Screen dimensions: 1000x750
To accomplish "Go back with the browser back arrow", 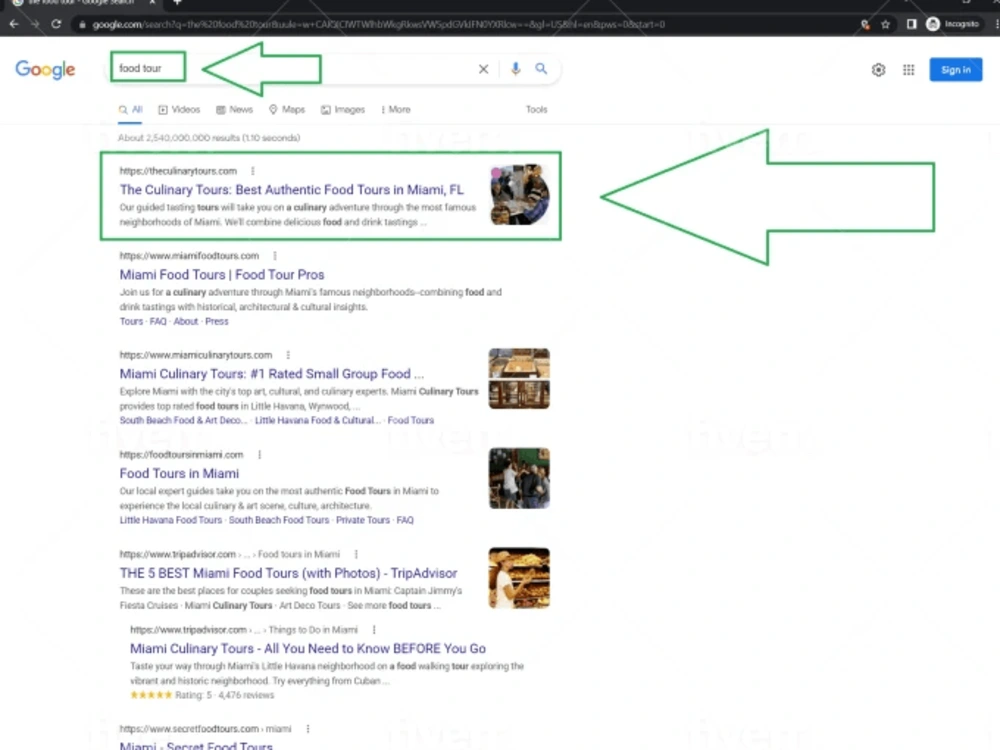I will pos(14,24).
